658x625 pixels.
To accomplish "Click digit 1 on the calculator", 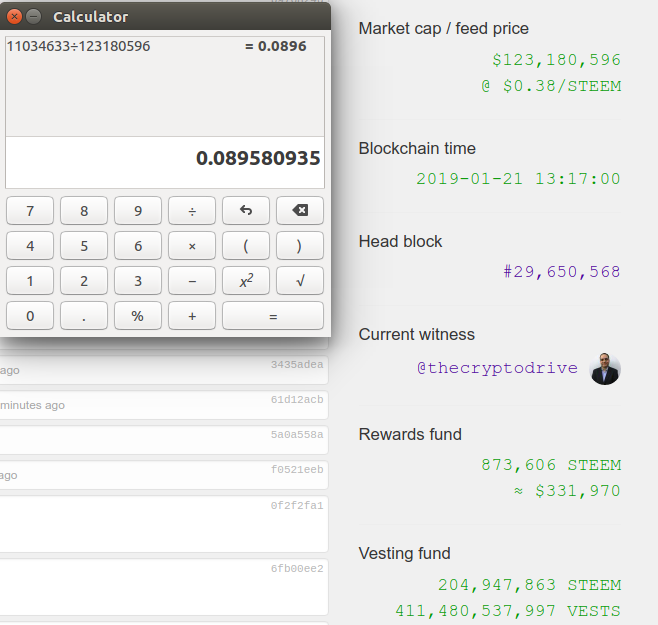I will tap(30, 280).
